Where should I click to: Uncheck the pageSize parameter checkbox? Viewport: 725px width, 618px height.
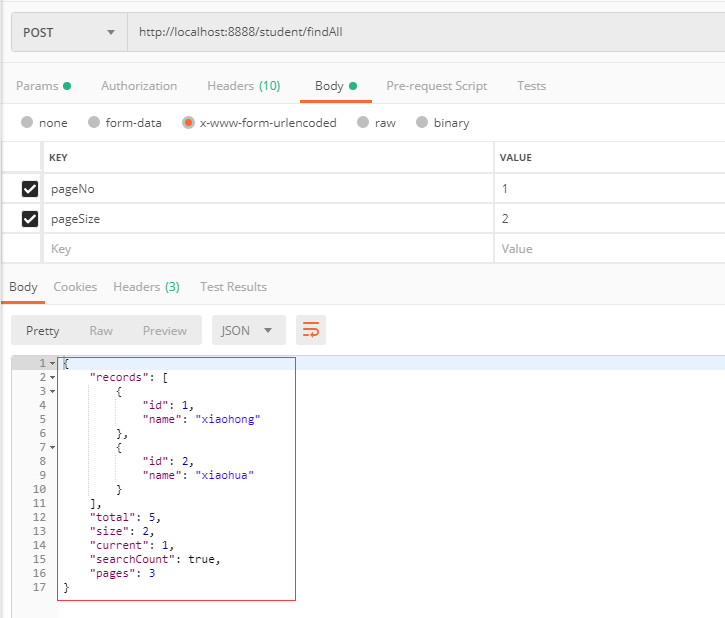(30, 219)
